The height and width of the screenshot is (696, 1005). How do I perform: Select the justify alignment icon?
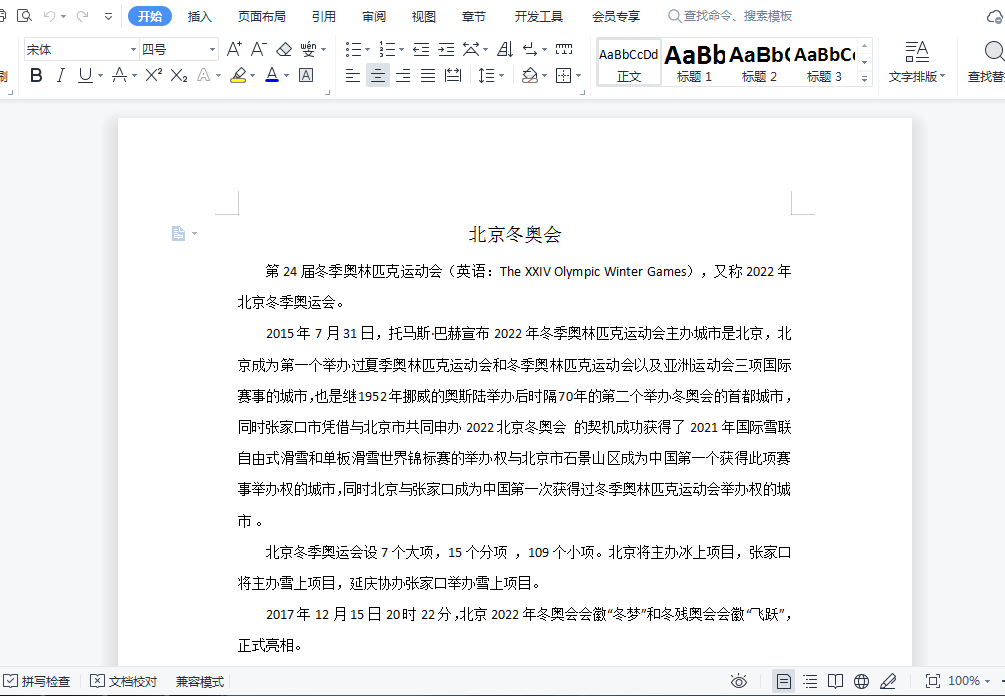tap(427, 76)
